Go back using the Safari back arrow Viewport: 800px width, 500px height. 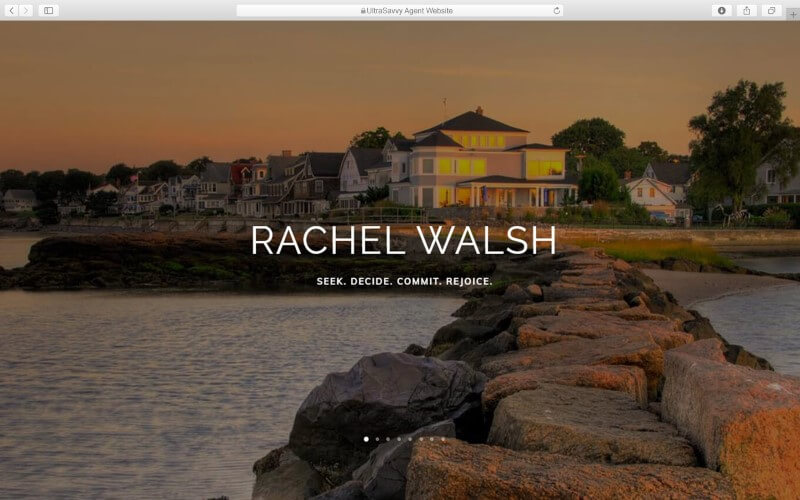point(12,10)
